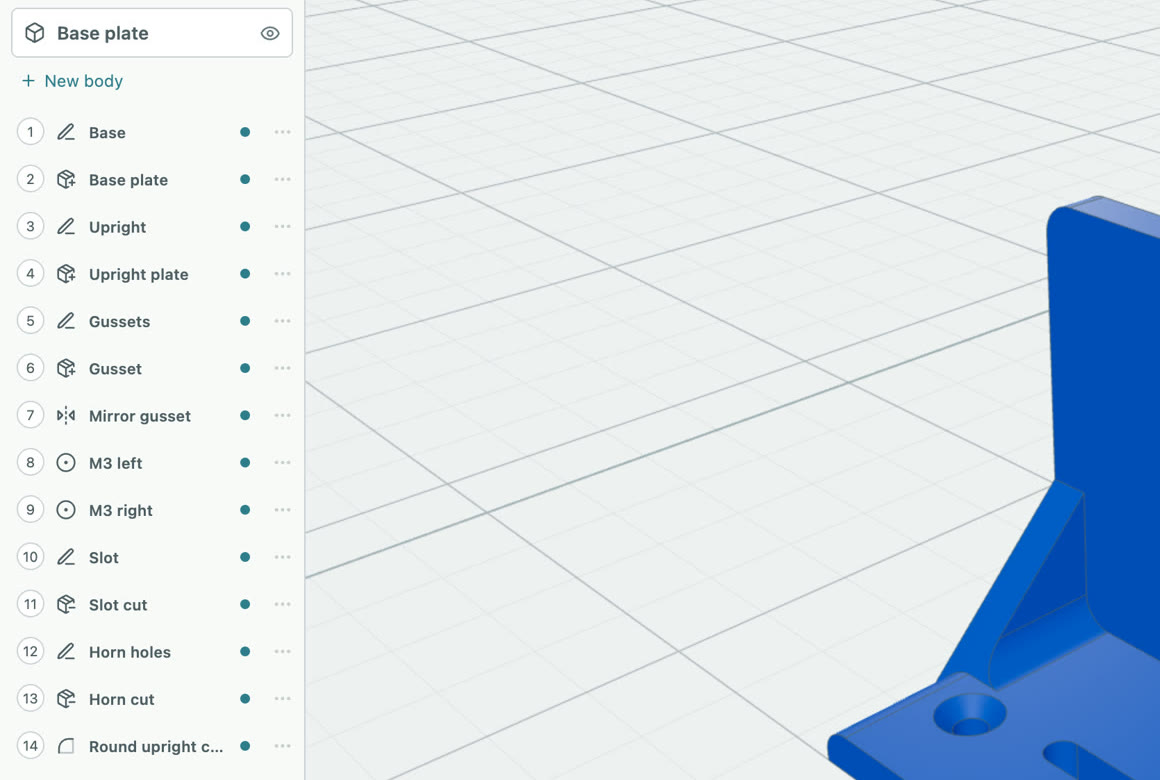Select the 'Mirror gusset' step label

[140, 416]
